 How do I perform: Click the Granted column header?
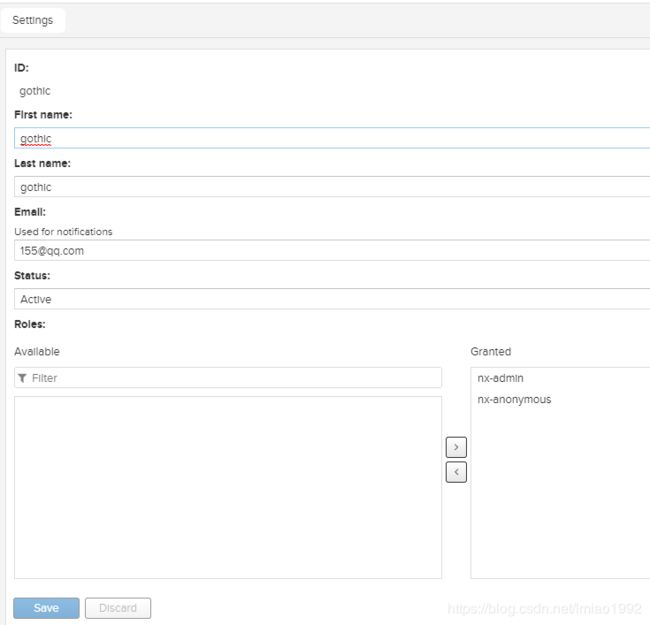coord(490,352)
